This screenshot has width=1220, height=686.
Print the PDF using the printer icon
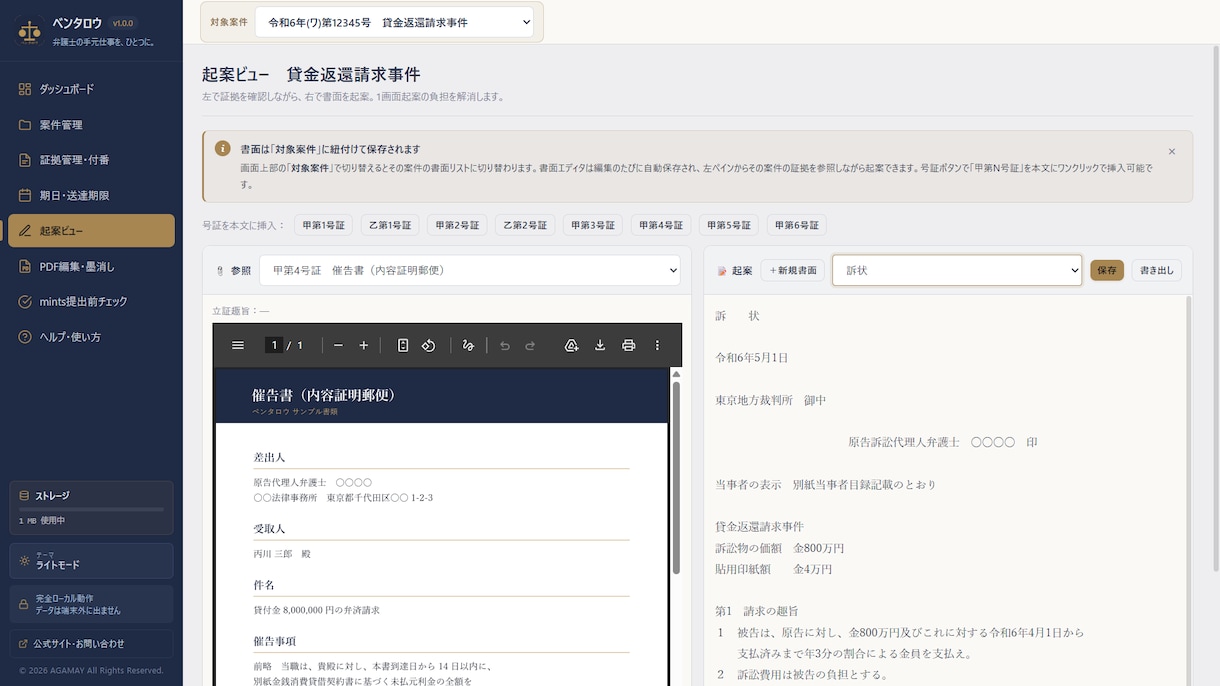click(629, 345)
